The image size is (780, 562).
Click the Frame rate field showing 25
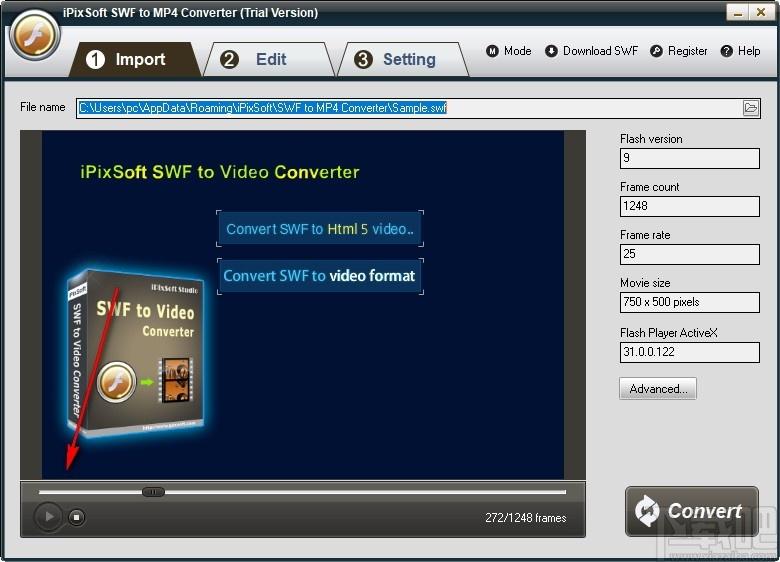pyautogui.click(x=689, y=254)
